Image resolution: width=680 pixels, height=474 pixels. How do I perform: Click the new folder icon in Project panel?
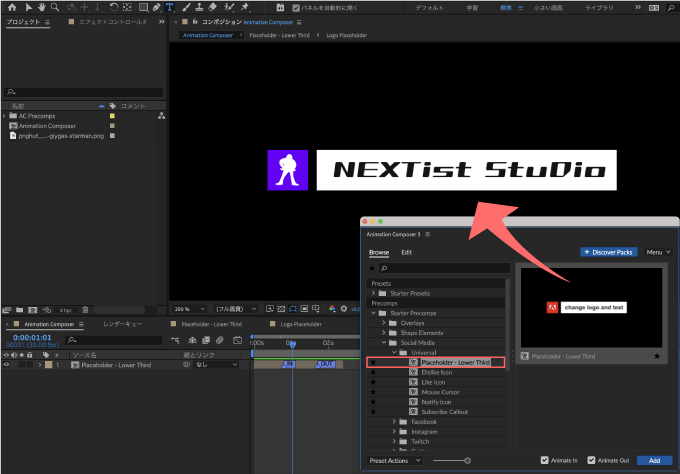pos(20,310)
